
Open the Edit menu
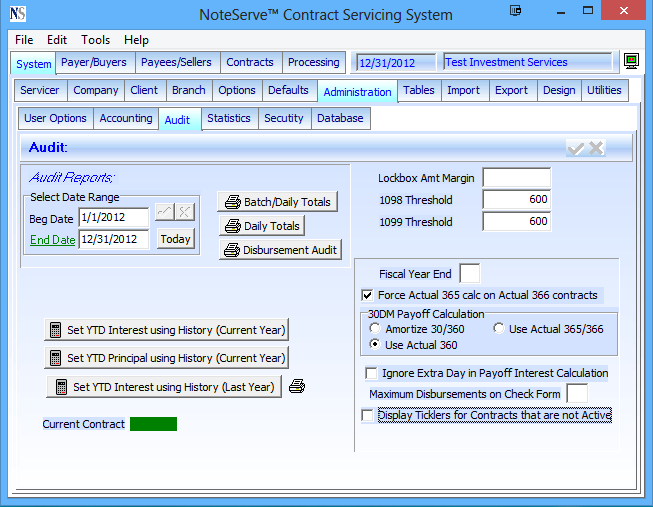click(57, 40)
